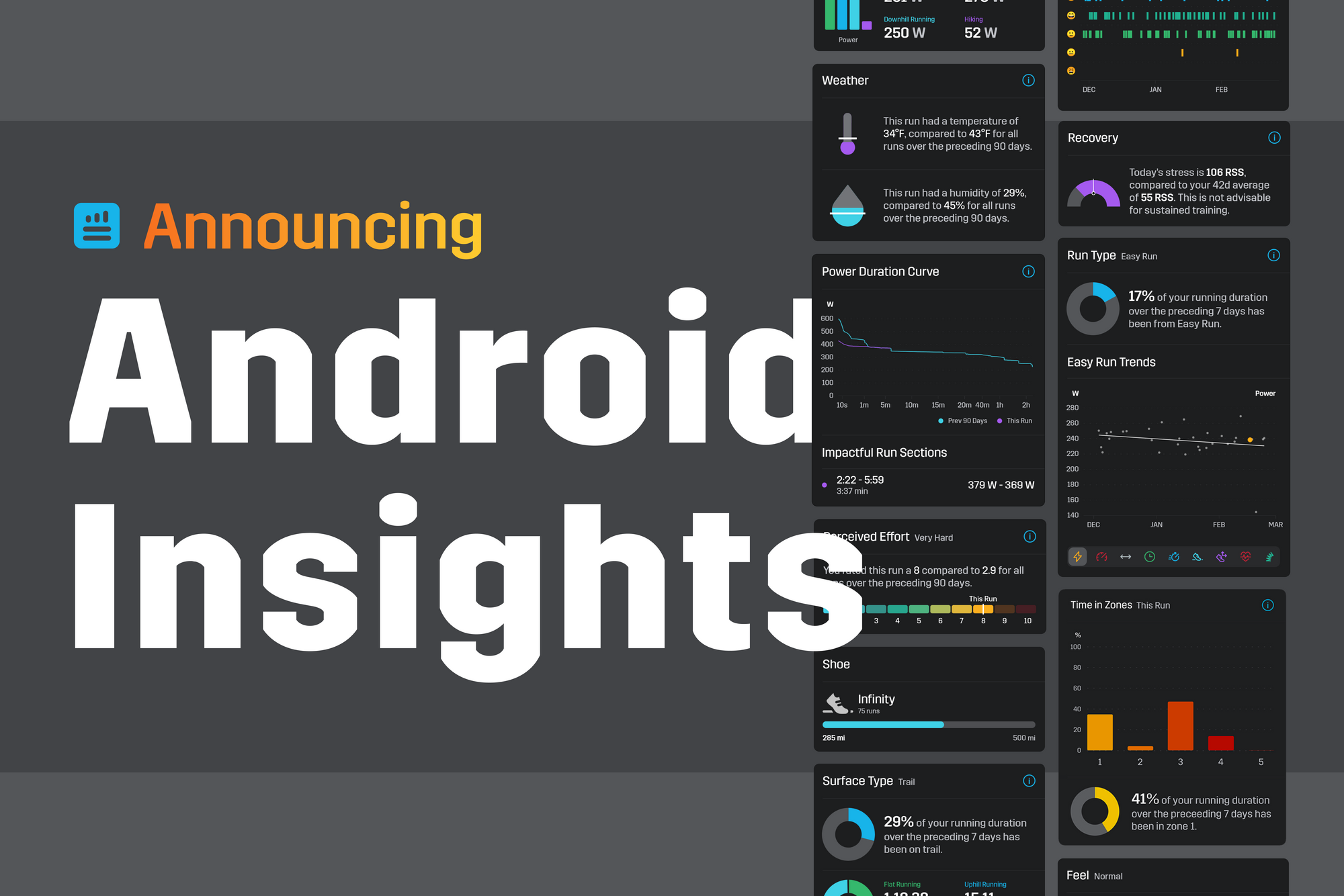Click the info icon on Perceived Effort
This screenshot has width=1344, height=896.
[1030, 536]
